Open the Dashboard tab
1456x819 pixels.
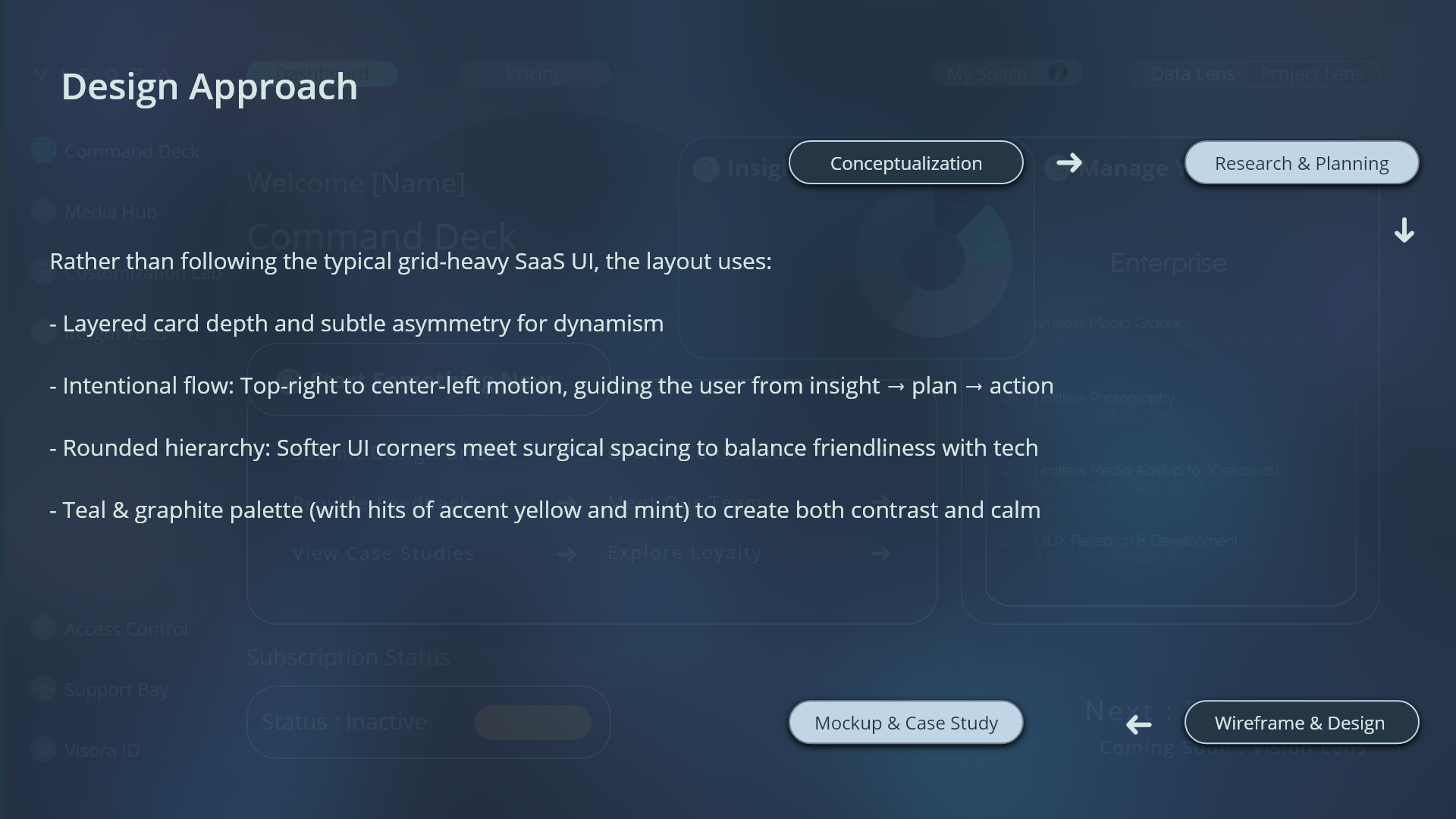tap(322, 74)
